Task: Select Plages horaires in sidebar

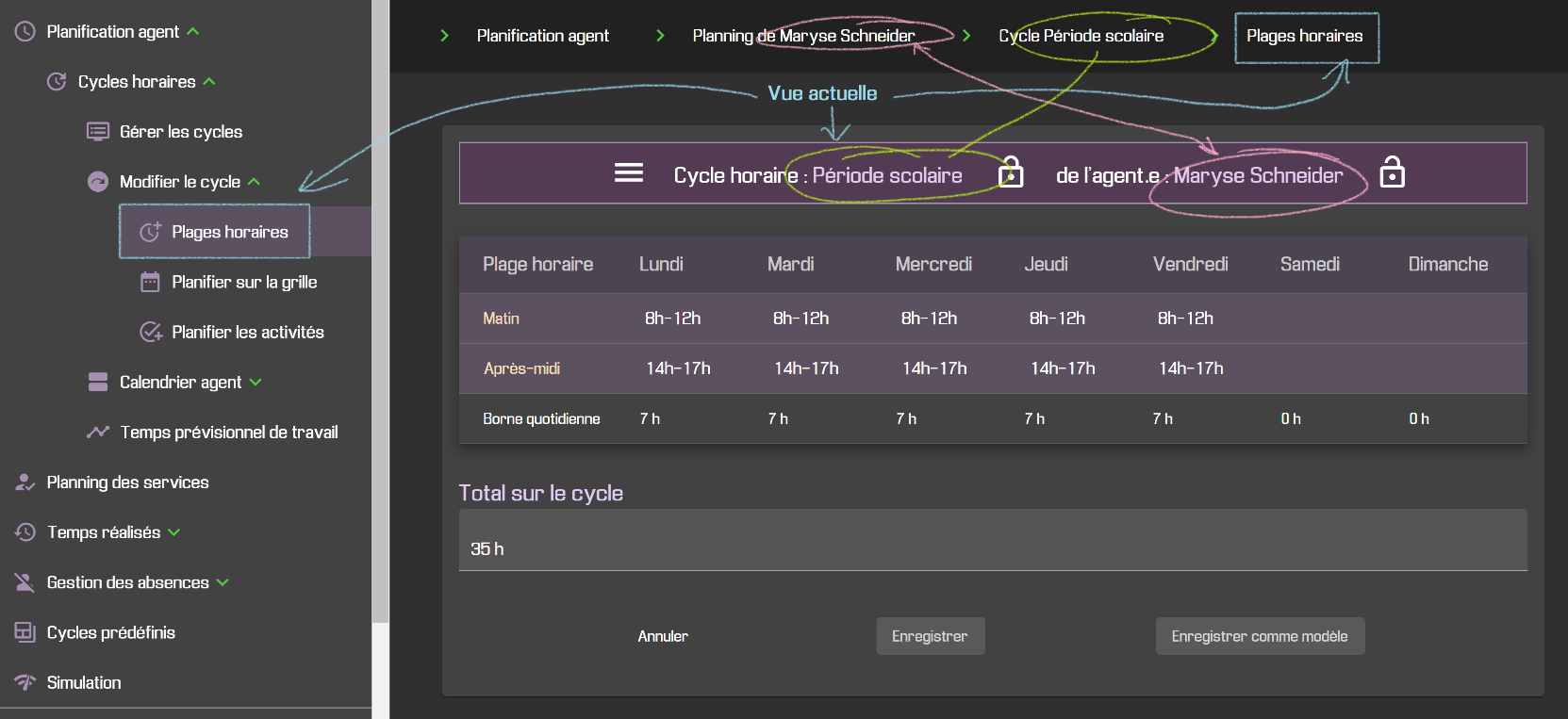Action: (230, 232)
